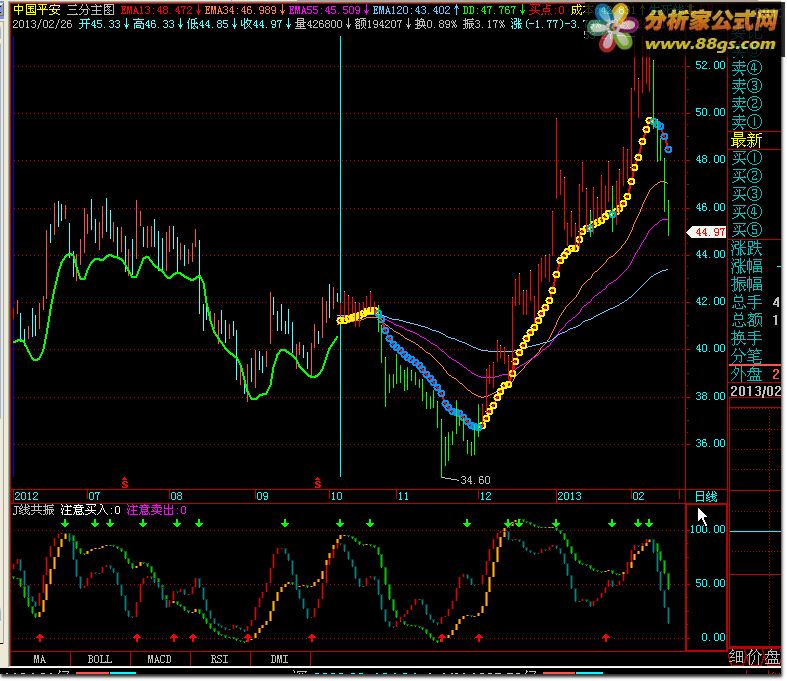This screenshot has width=787, height=681.
Task: Click the 涨幅 row label
Action: click(747, 266)
